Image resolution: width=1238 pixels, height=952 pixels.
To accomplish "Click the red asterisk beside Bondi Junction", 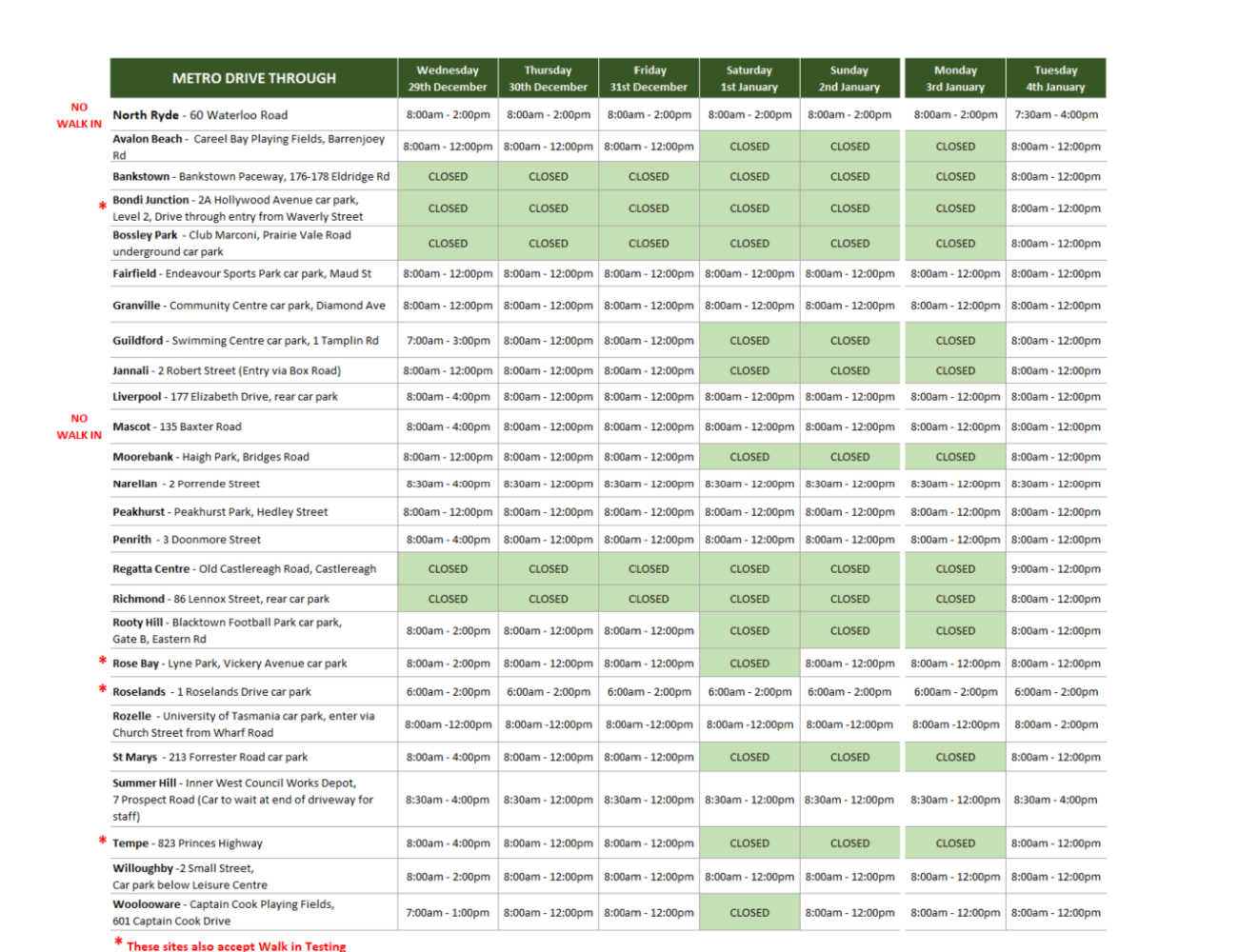I will point(102,207).
